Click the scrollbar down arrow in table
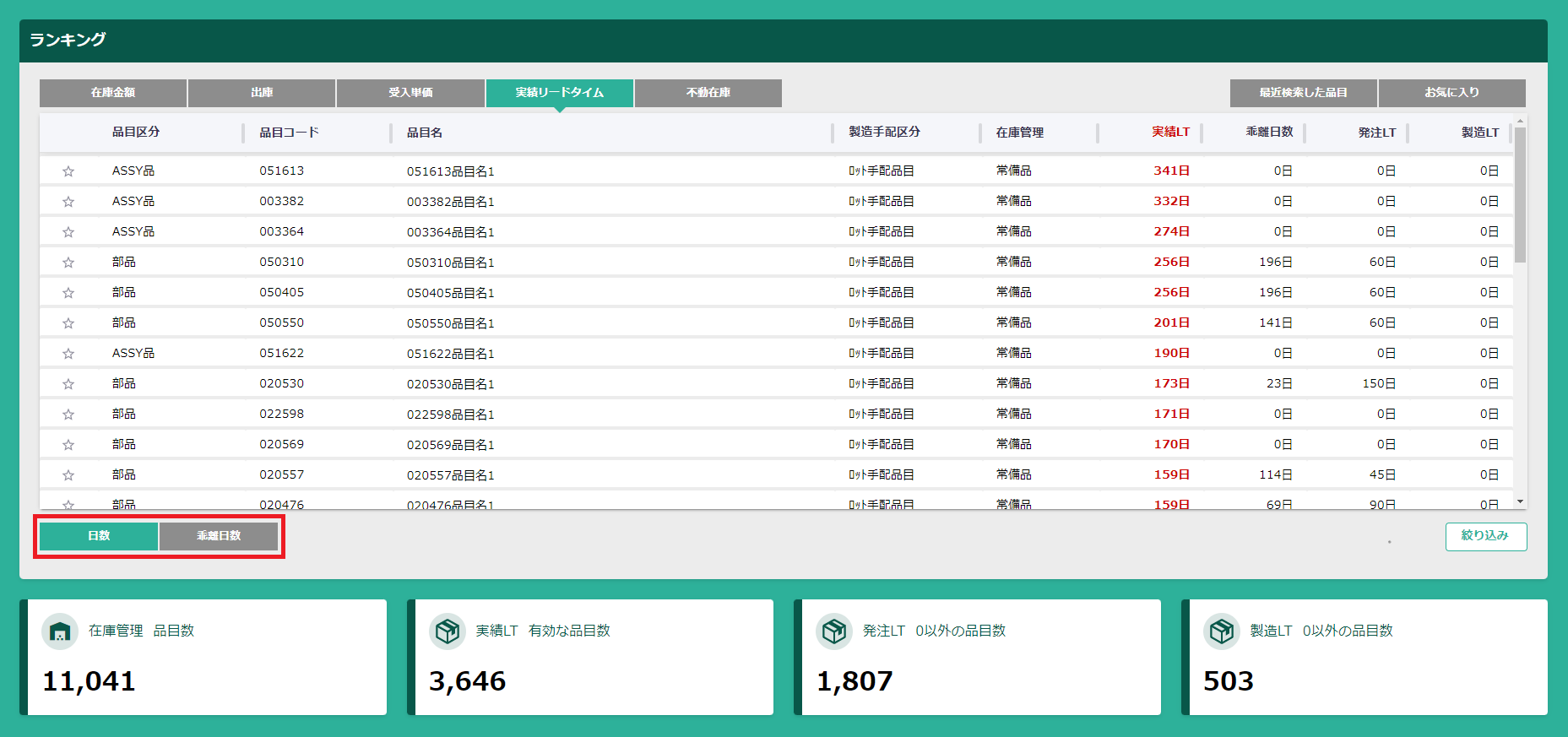 pyautogui.click(x=1520, y=502)
